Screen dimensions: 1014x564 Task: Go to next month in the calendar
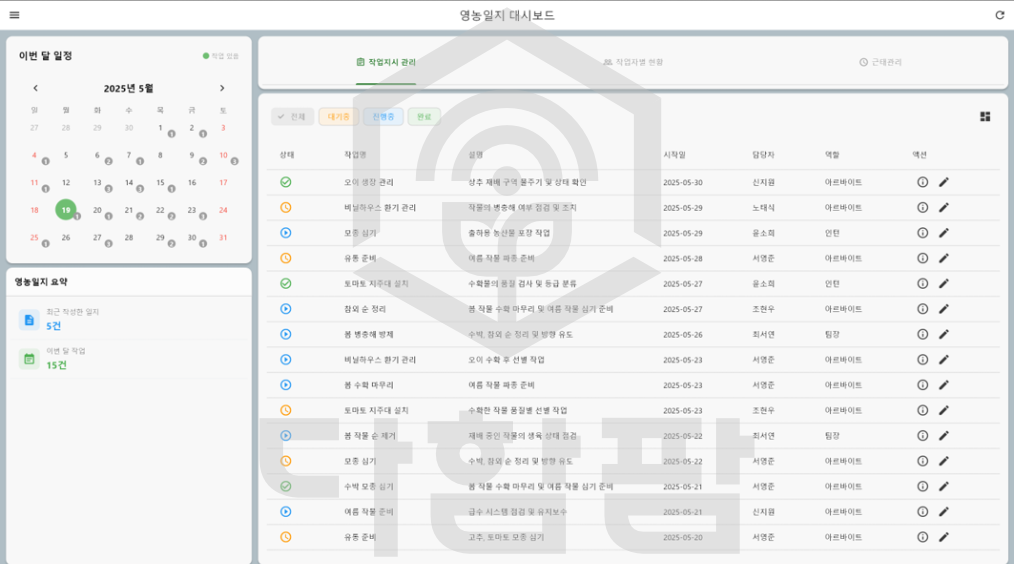[x=222, y=88]
